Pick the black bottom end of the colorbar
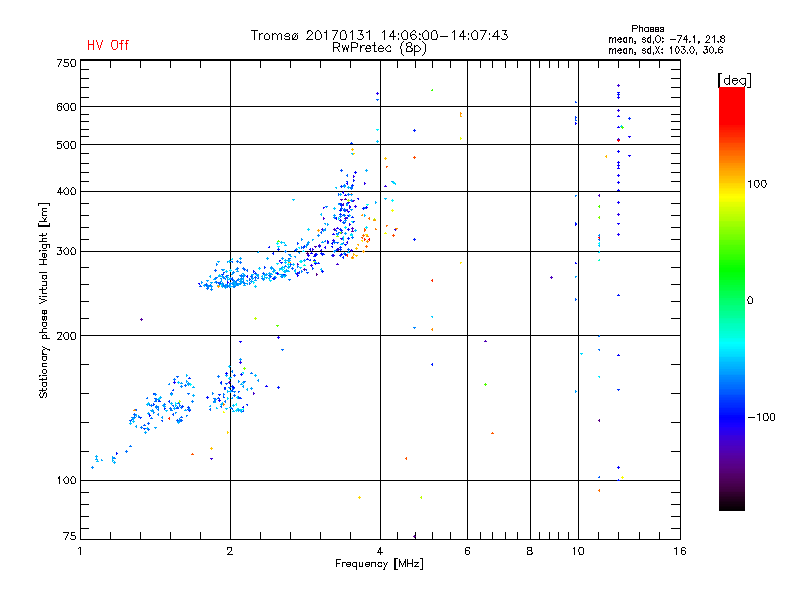Screen dimensions: 800x600 click(731, 504)
